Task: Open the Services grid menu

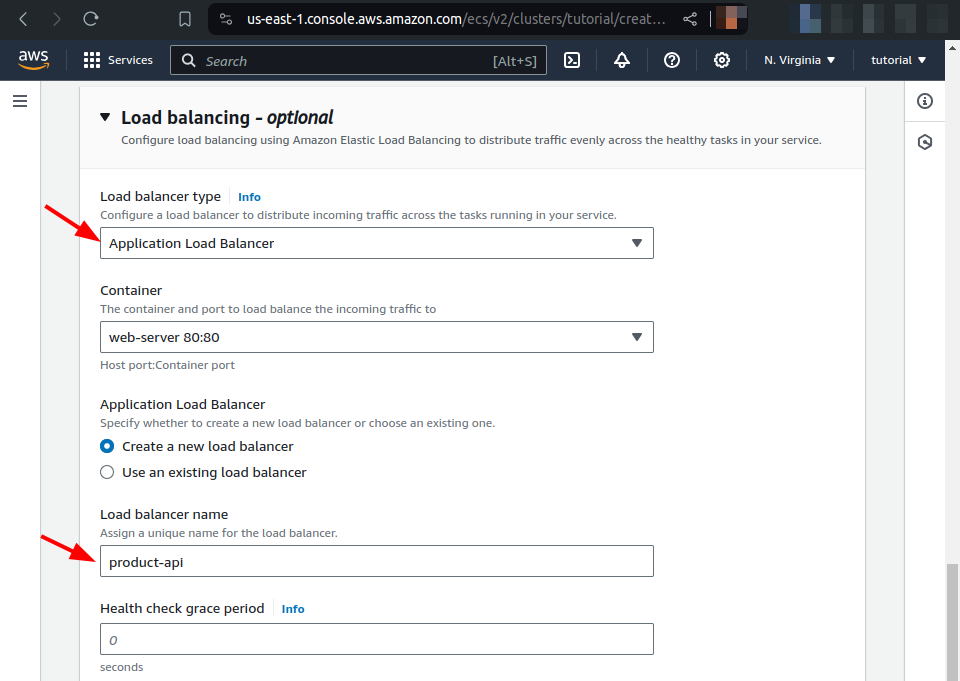Action: [x=92, y=60]
